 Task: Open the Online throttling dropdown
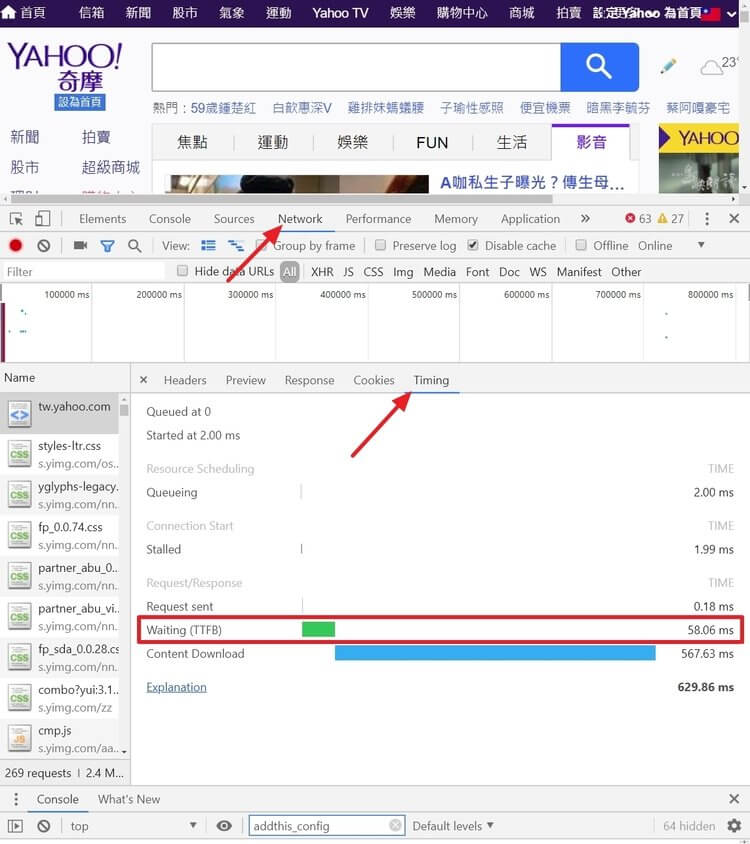(x=671, y=245)
